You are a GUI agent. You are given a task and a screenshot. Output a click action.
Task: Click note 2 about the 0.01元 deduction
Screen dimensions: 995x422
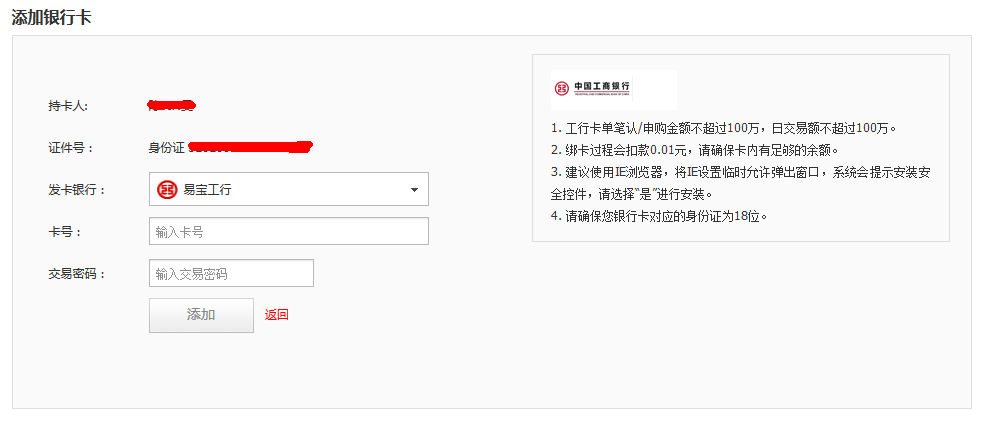coord(694,150)
